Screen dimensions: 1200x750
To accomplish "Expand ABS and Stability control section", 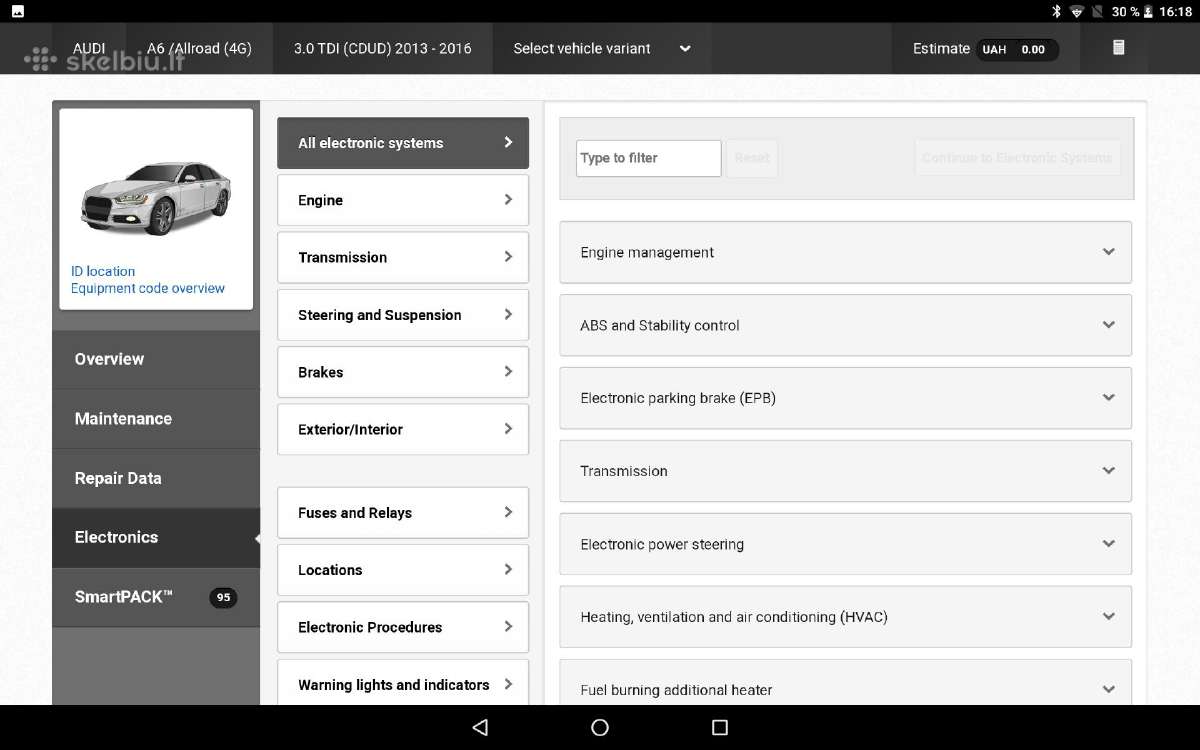I will (845, 325).
